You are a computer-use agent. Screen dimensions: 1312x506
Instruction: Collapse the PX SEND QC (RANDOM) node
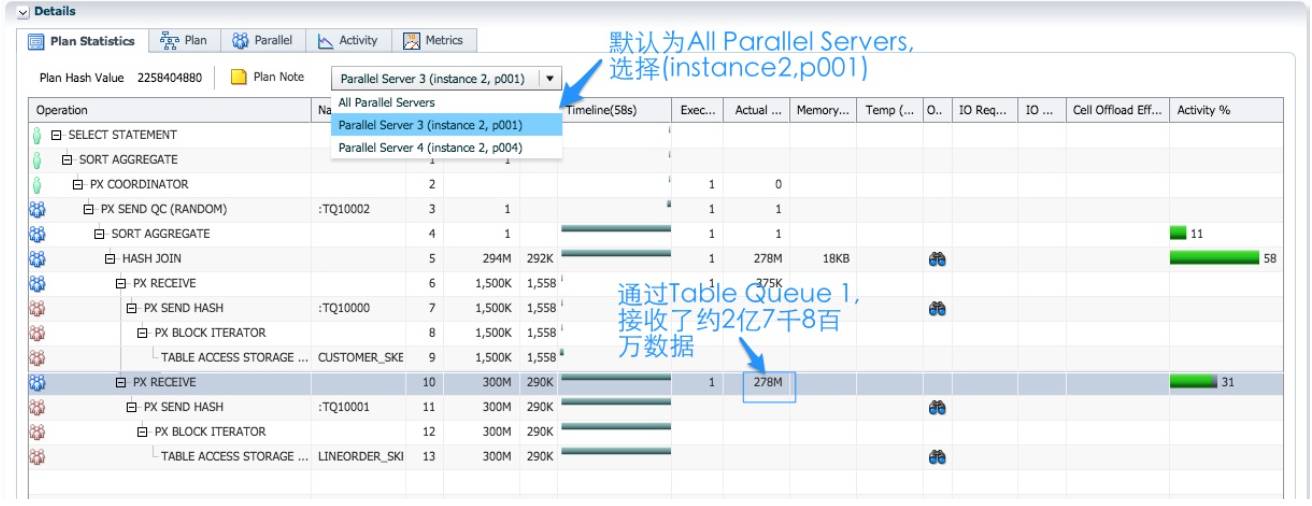(x=90, y=209)
